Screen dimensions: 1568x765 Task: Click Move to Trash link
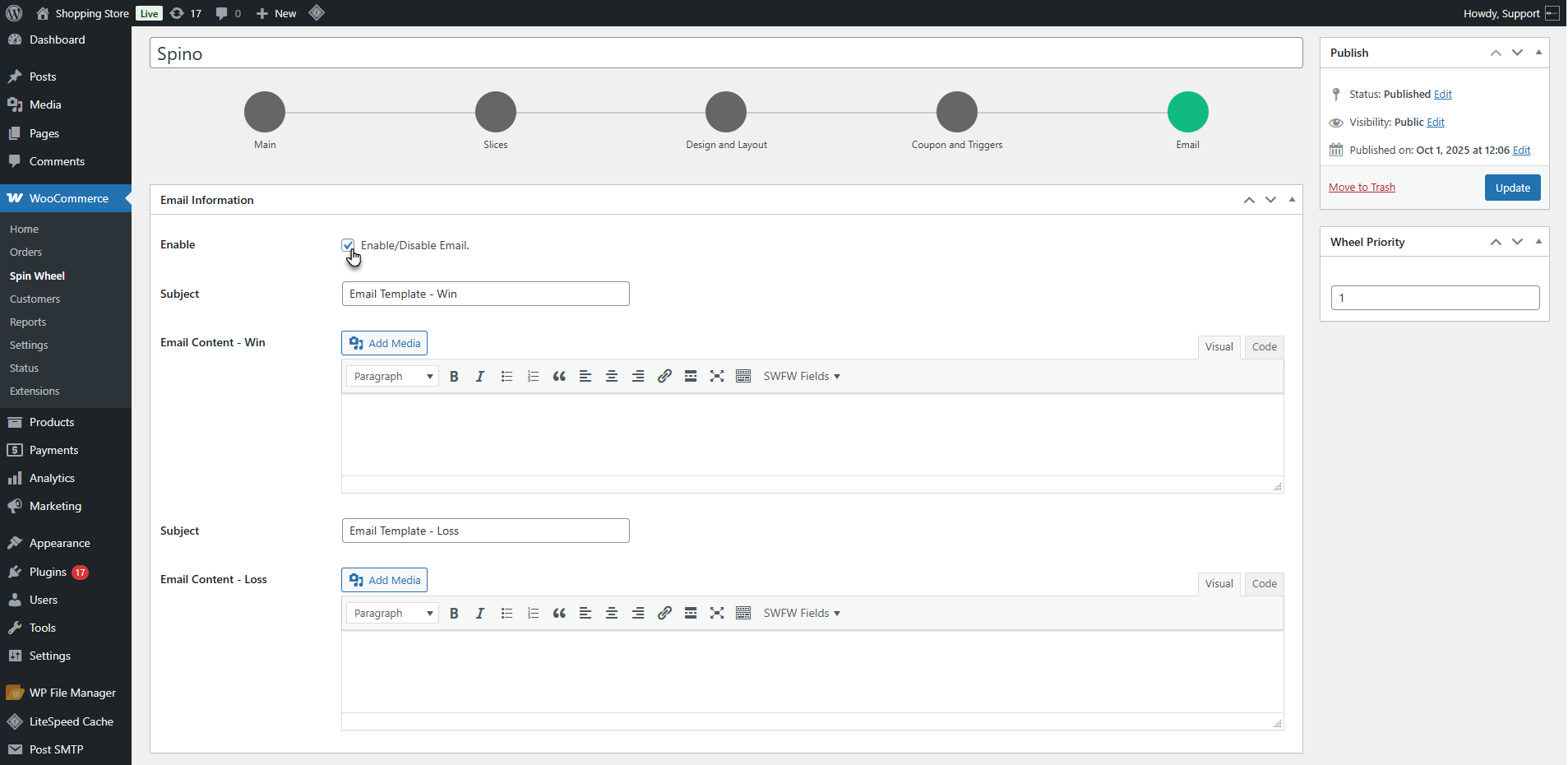pos(1362,188)
